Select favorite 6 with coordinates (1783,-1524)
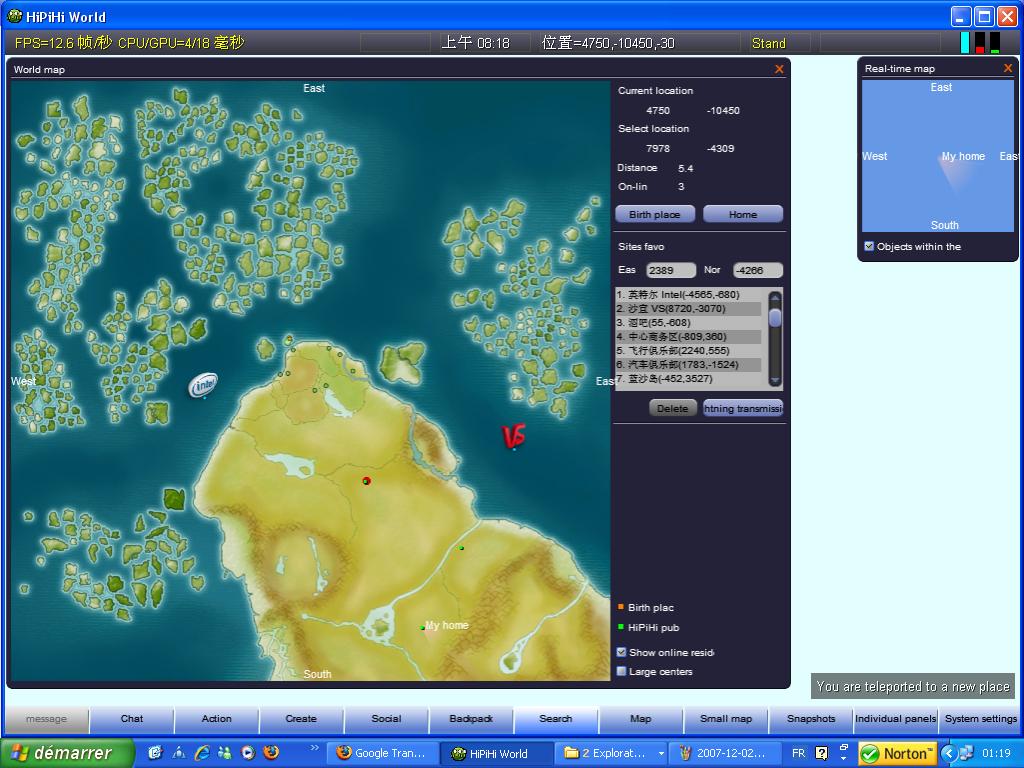Image resolution: width=1024 pixels, height=768 pixels. coord(690,364)
